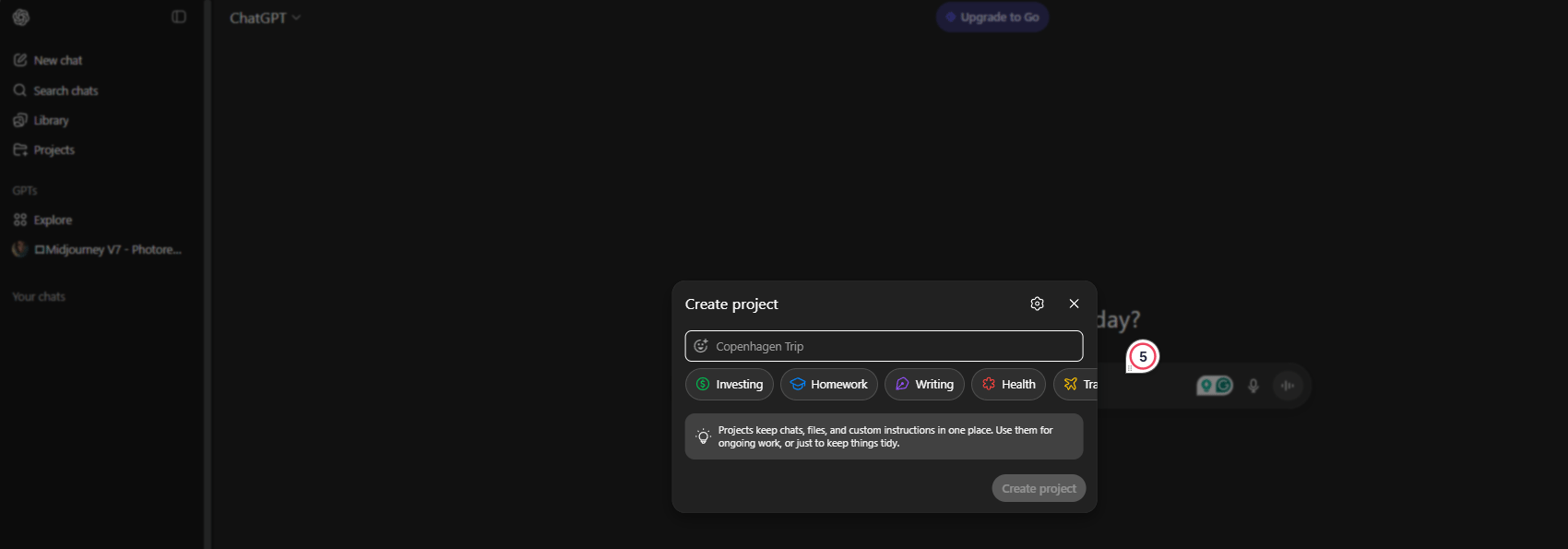Click graduation cap icon on Homework chip
The height and width of the screenshot is (549, 1568).
click(x=798, y=384)
